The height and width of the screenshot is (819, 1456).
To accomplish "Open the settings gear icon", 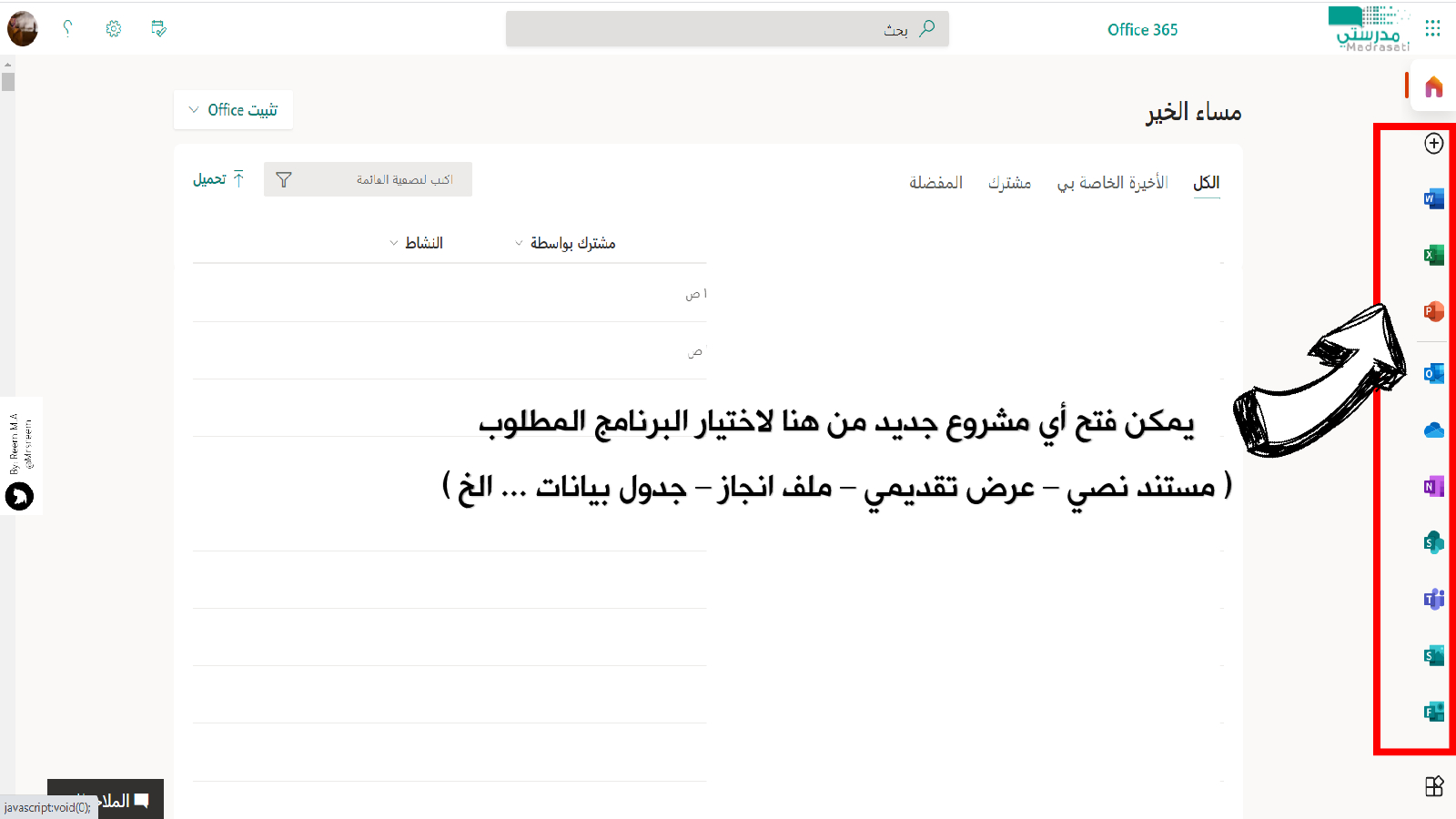I will pos(113,29).
